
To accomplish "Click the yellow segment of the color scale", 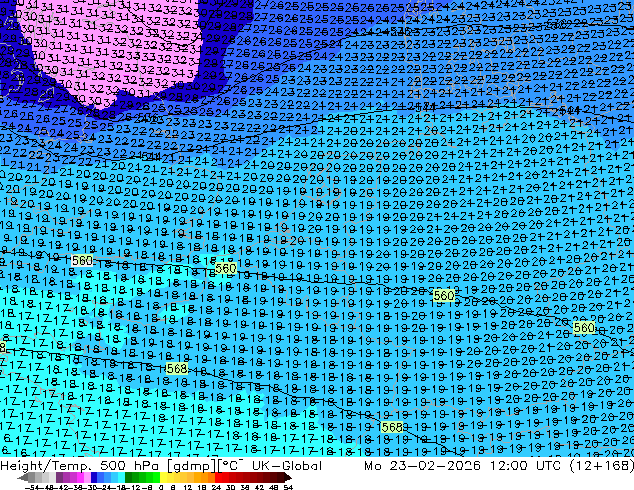I will (x=164, y=478).
